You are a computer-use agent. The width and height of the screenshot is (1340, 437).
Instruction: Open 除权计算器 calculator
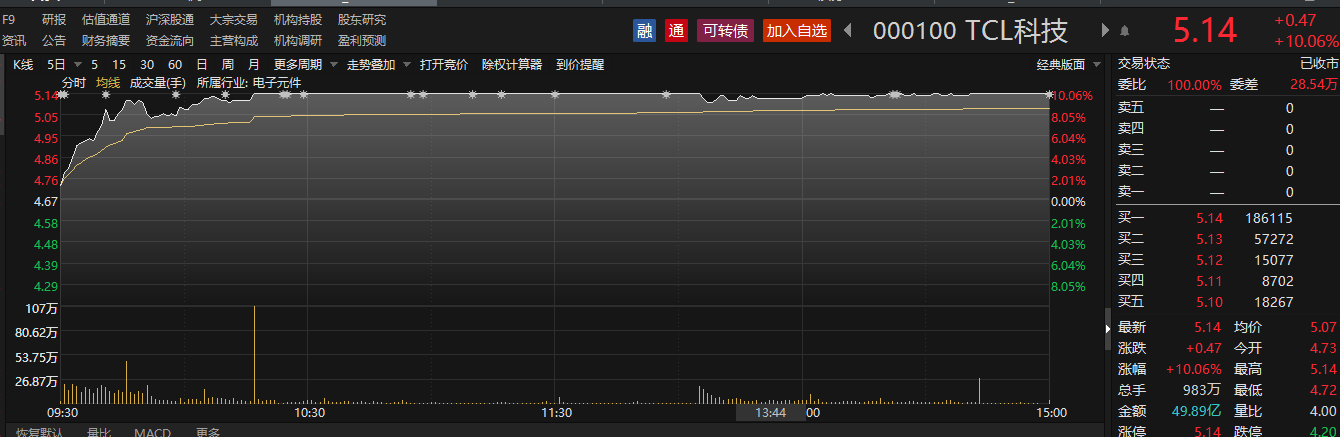click(512, 64)
